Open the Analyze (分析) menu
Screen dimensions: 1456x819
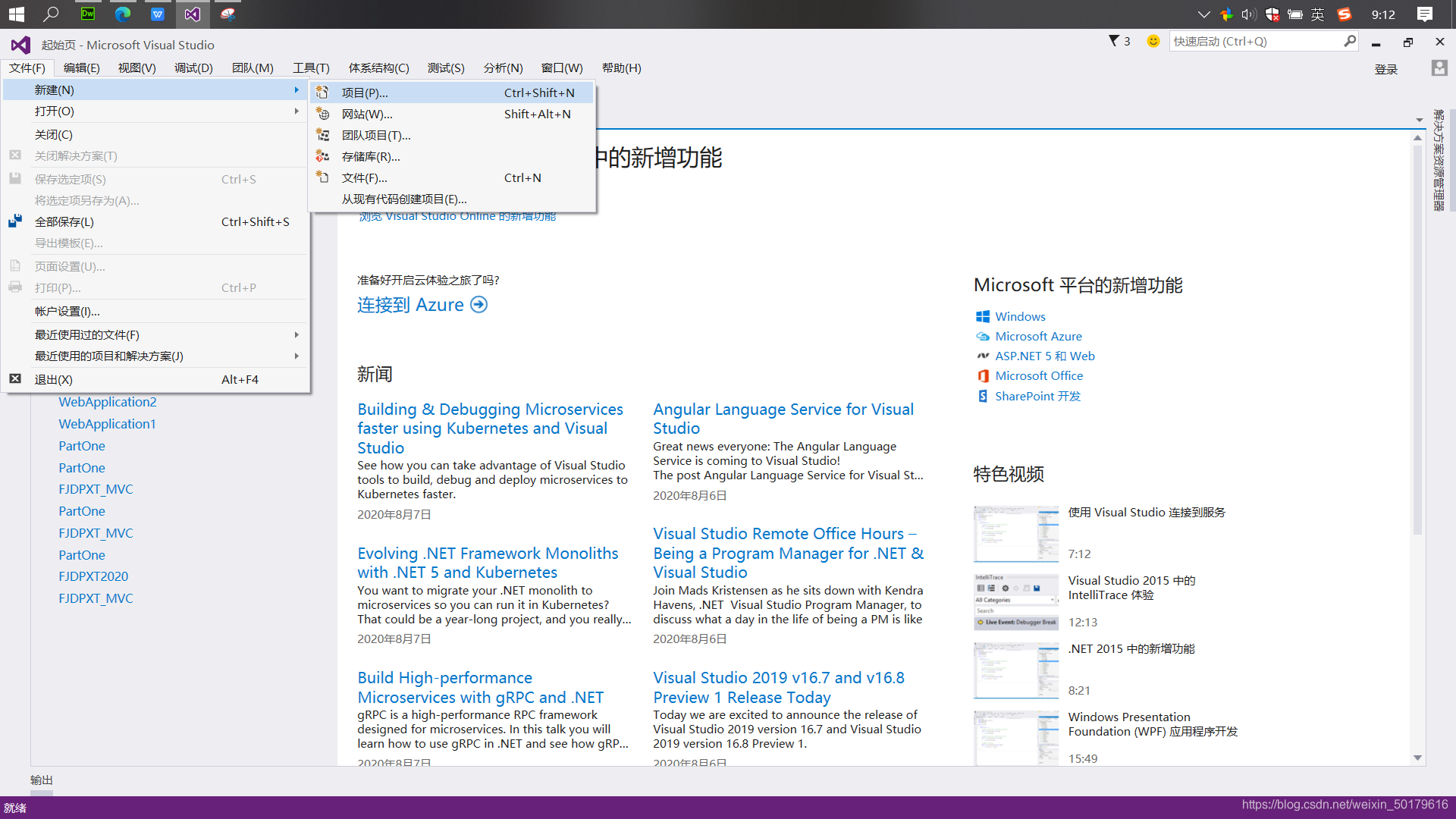[x=503, y=67]
